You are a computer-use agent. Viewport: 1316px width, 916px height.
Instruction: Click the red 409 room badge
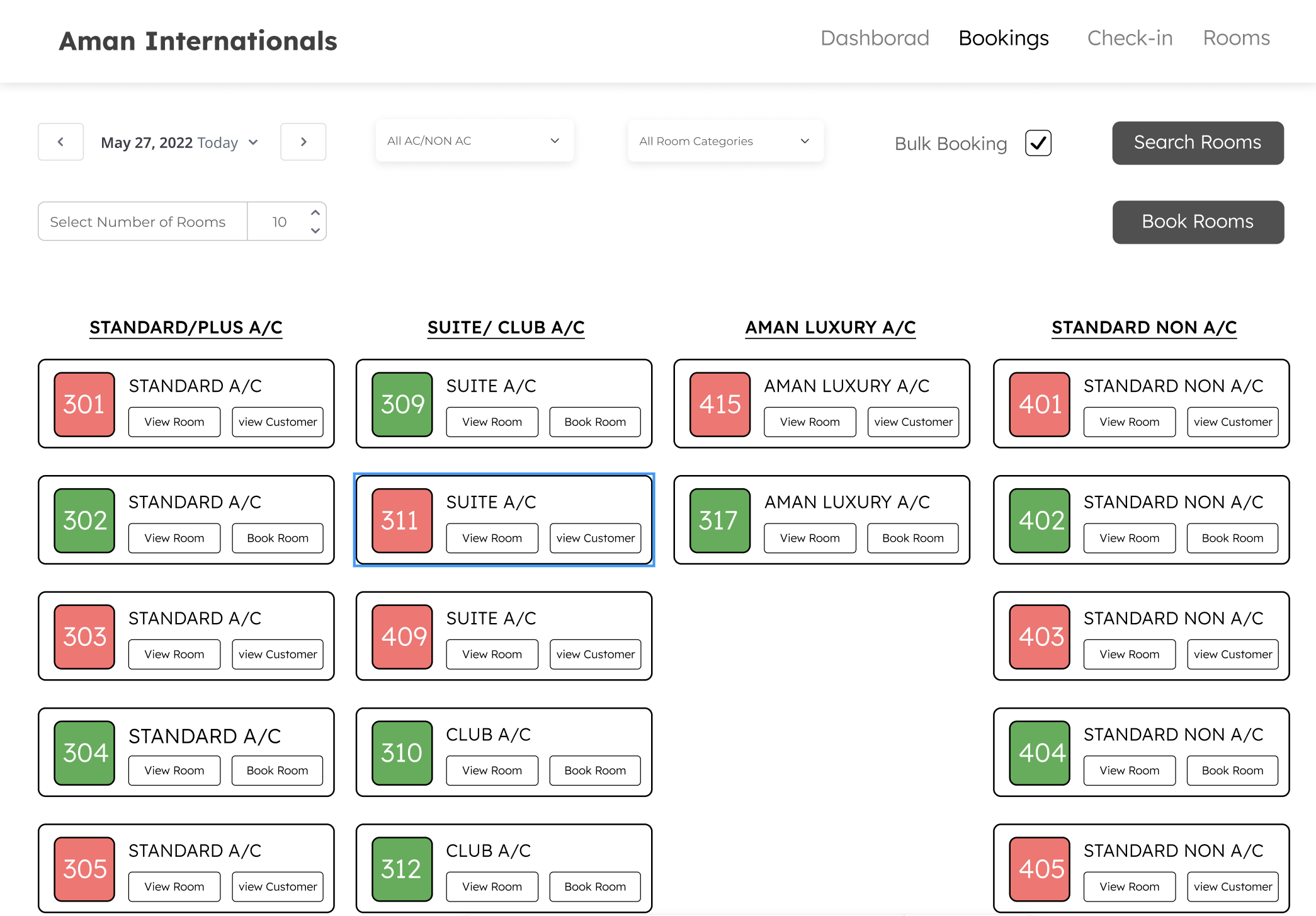pyautogui.click(x=402, y=636)
